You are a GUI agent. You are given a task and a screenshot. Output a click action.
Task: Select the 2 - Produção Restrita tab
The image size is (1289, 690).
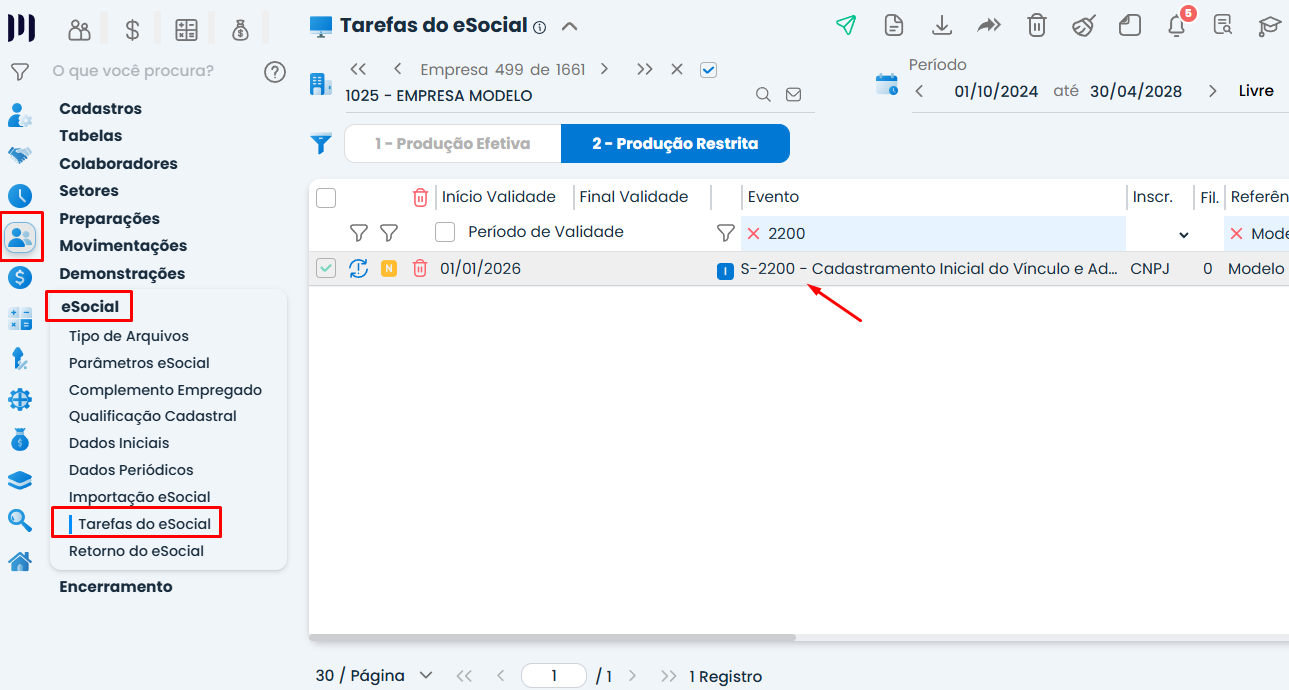(675, 144)
